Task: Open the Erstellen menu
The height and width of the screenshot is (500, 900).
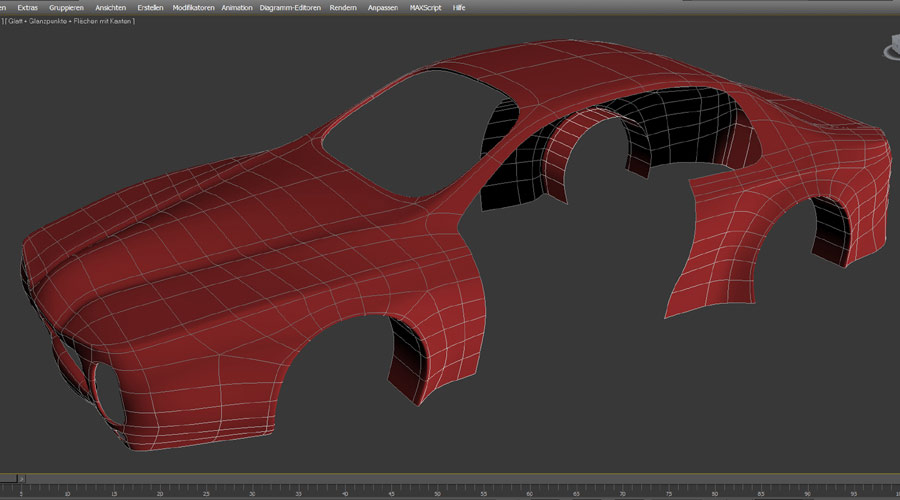Action: pyautogui.click(x=151, y=7)
